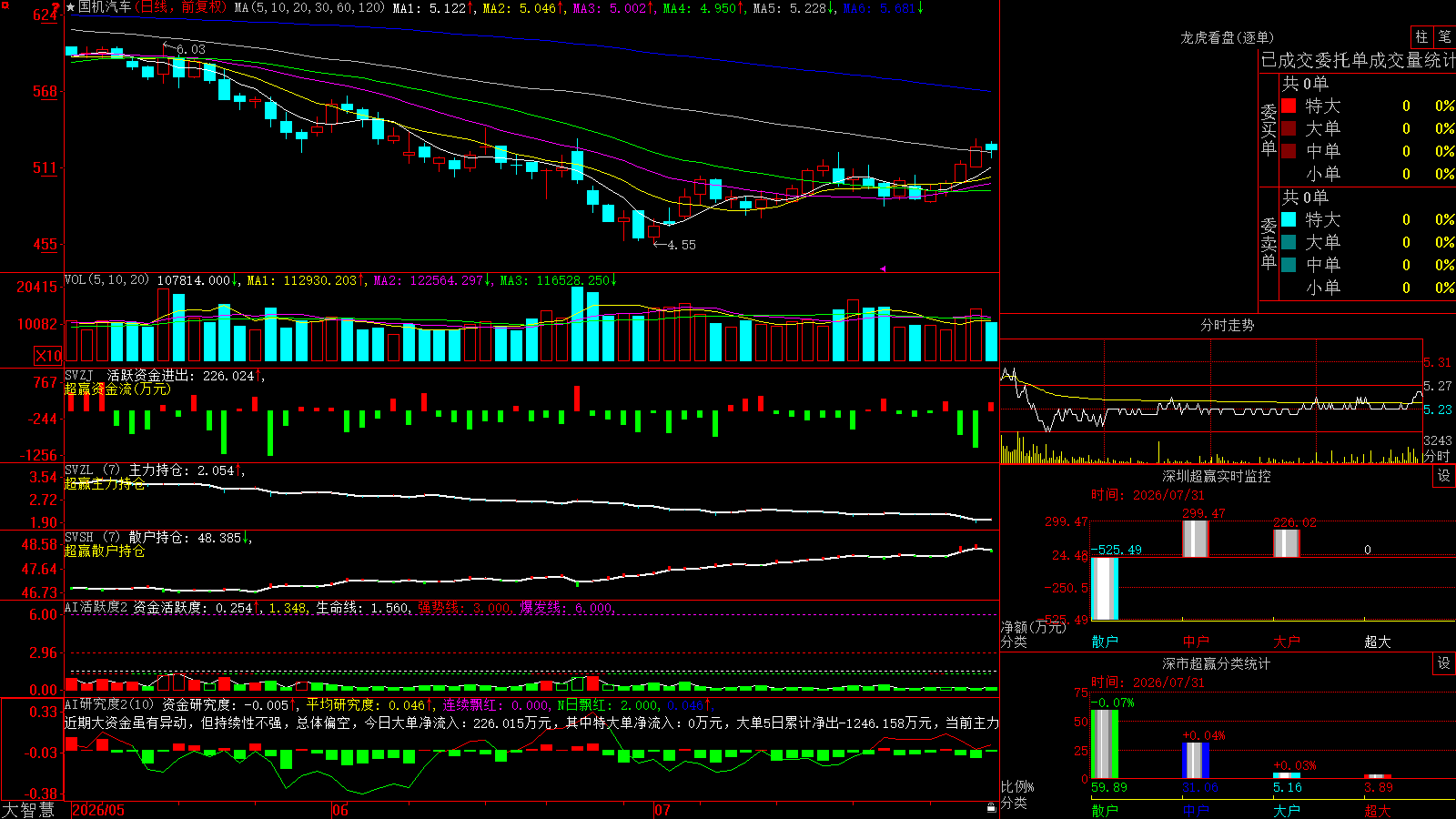Screen dimensions: 1456x819
Task: Click the 爆发线: 6.000 label
Action: click(x=566, y=607)
